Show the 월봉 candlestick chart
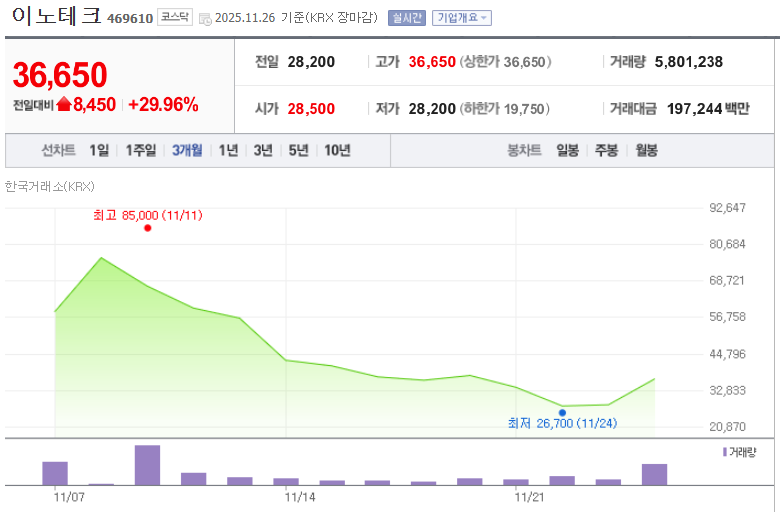780x512 pixels. click(647, 150)
